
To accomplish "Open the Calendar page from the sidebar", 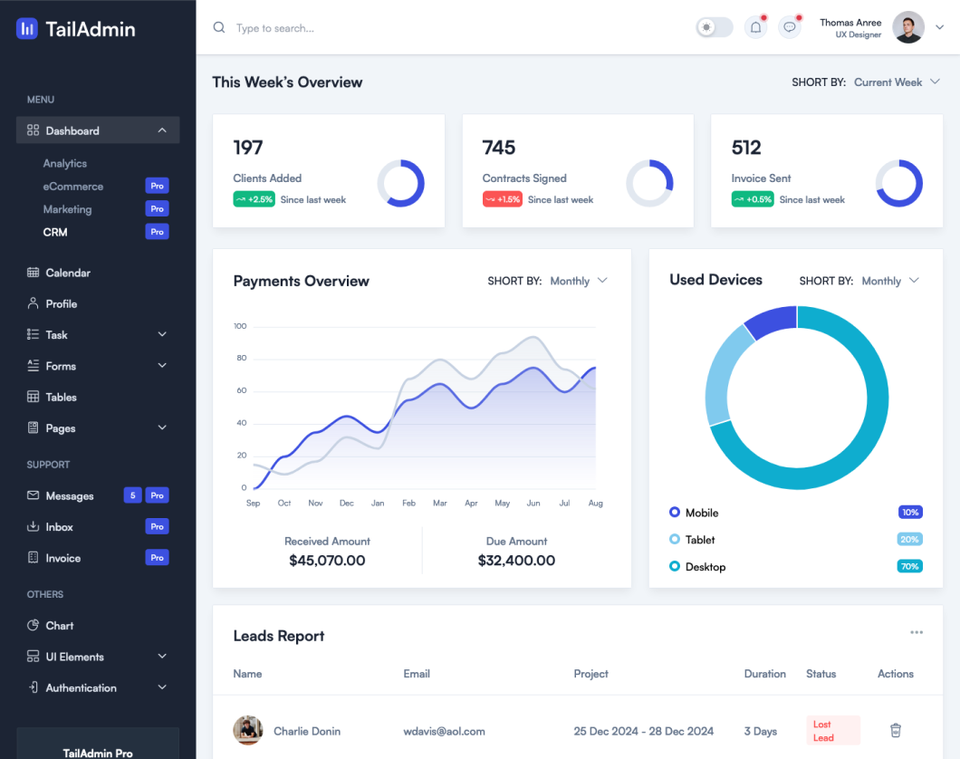I will coord(62,272).
